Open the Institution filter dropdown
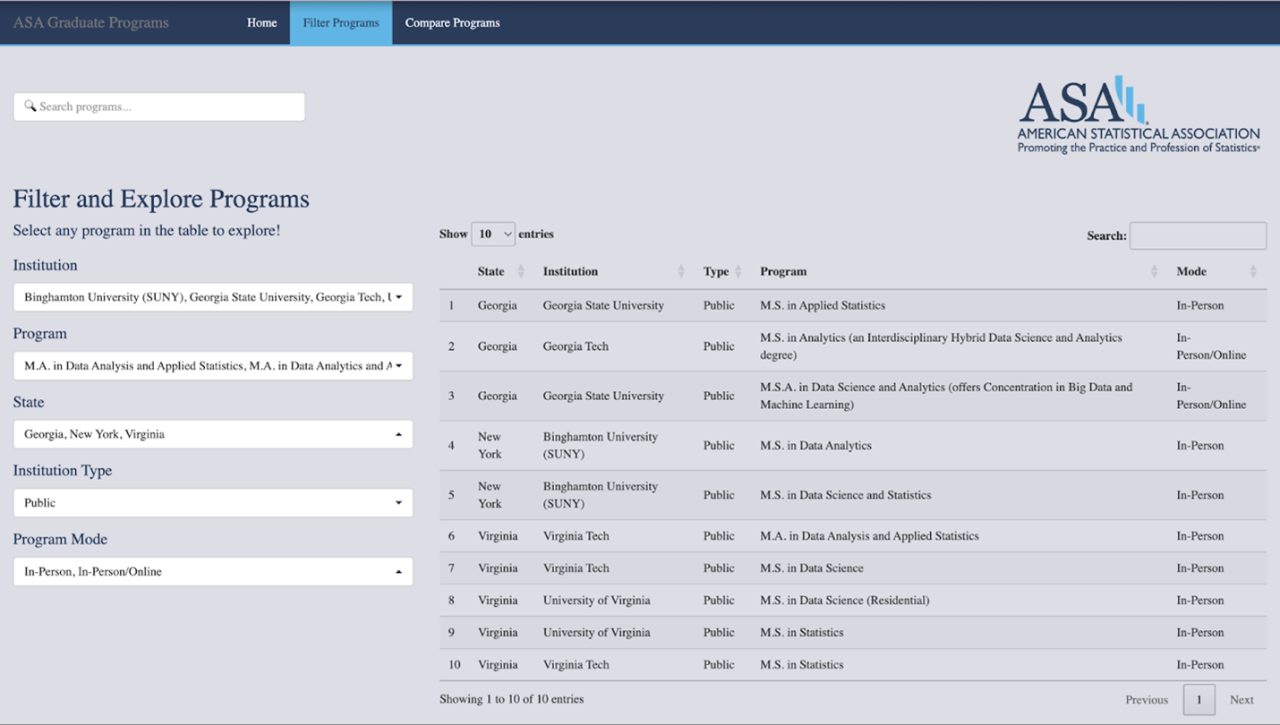1280x725 pixels. click(x=213, y=297)
